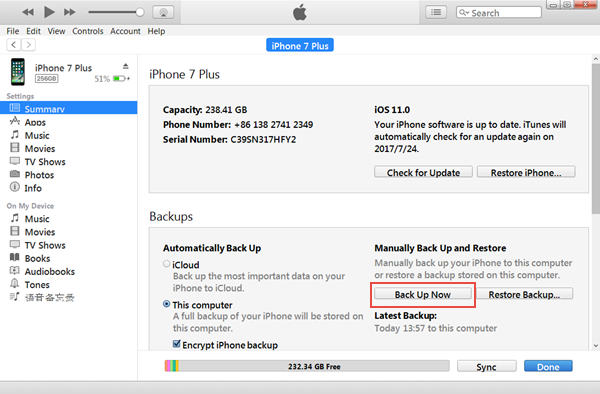Click the vertical scrollbar down arrow
This screenshot has width=600, height=394.
click(595, 346)
